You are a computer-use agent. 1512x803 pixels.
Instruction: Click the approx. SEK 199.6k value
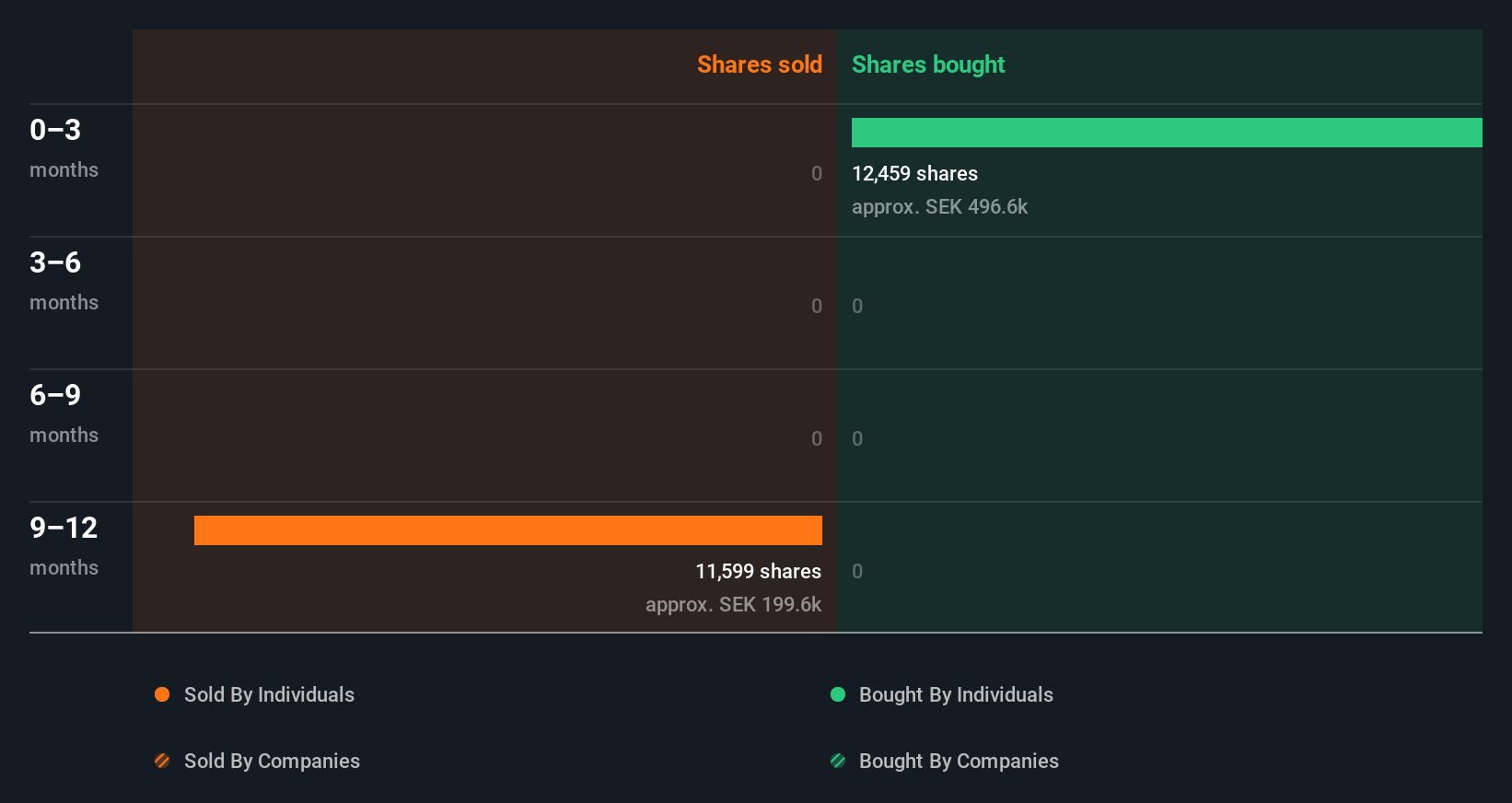click(x=733, y=604)
